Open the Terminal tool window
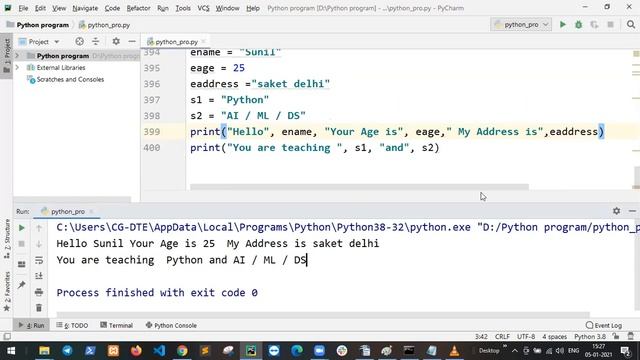 click(x=117, y=325)
